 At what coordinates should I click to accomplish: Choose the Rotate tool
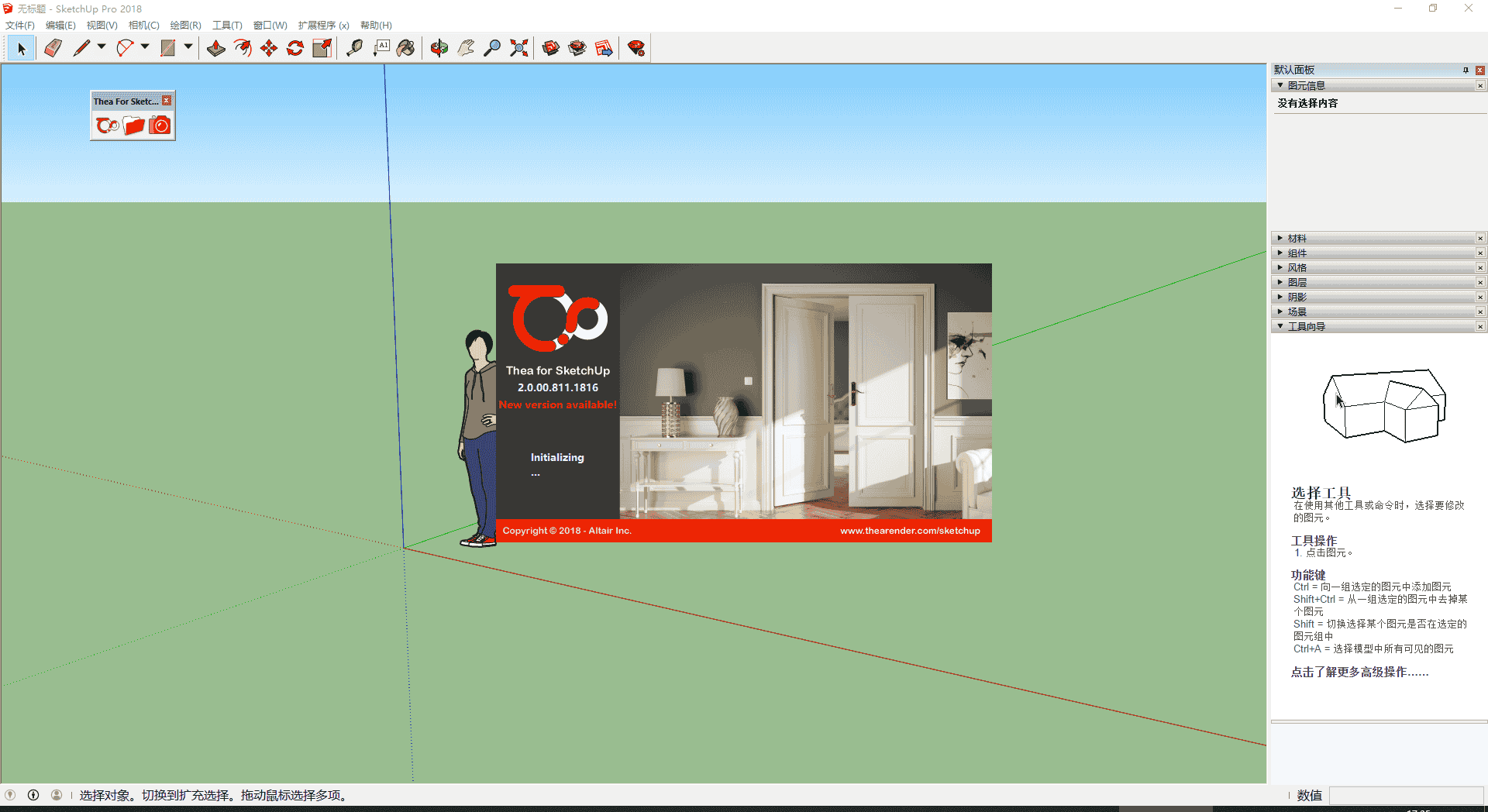[294, 47]
